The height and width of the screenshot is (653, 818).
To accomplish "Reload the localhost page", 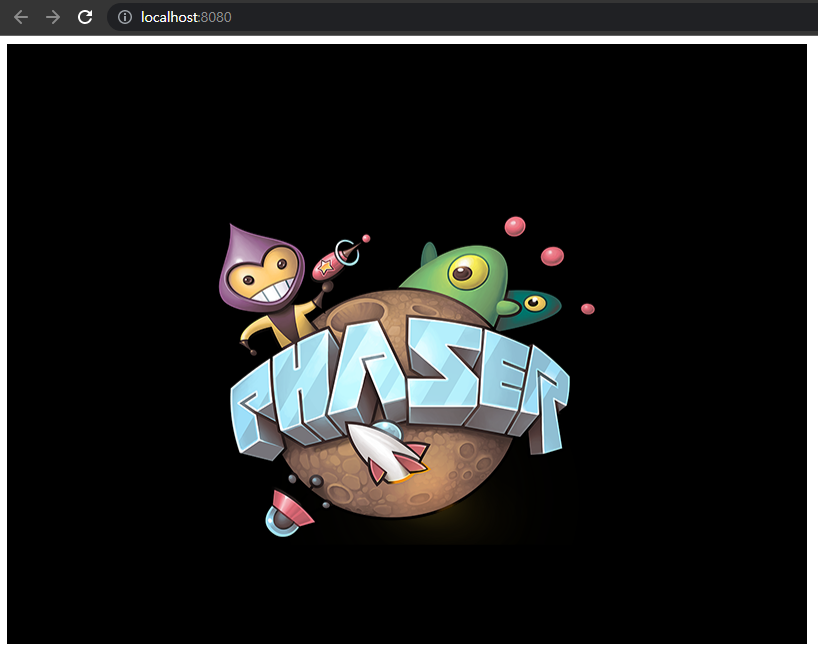I will (x=85, y=17).
